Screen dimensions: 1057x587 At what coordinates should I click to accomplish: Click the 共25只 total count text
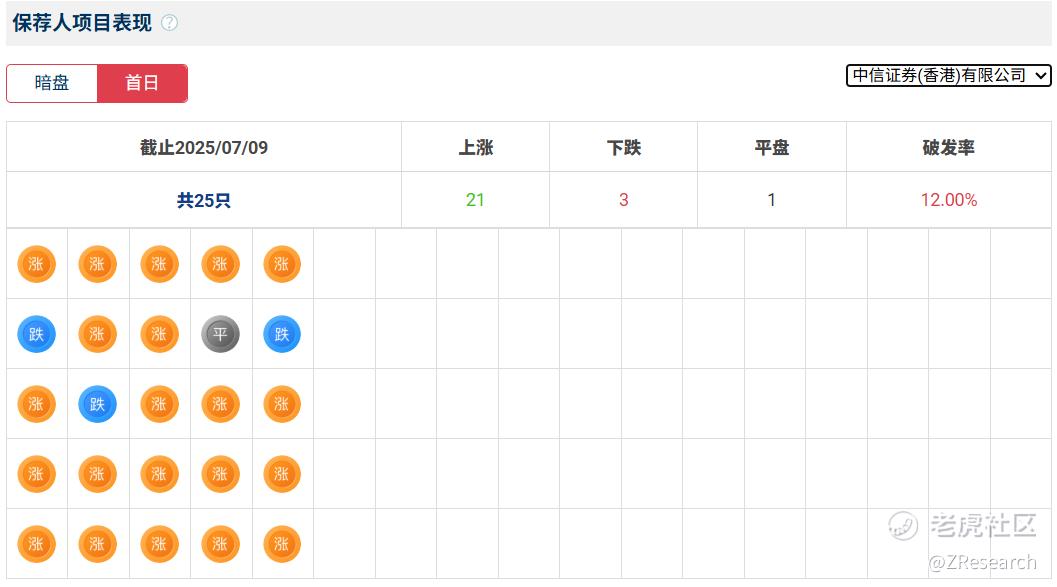pos(204,200)
